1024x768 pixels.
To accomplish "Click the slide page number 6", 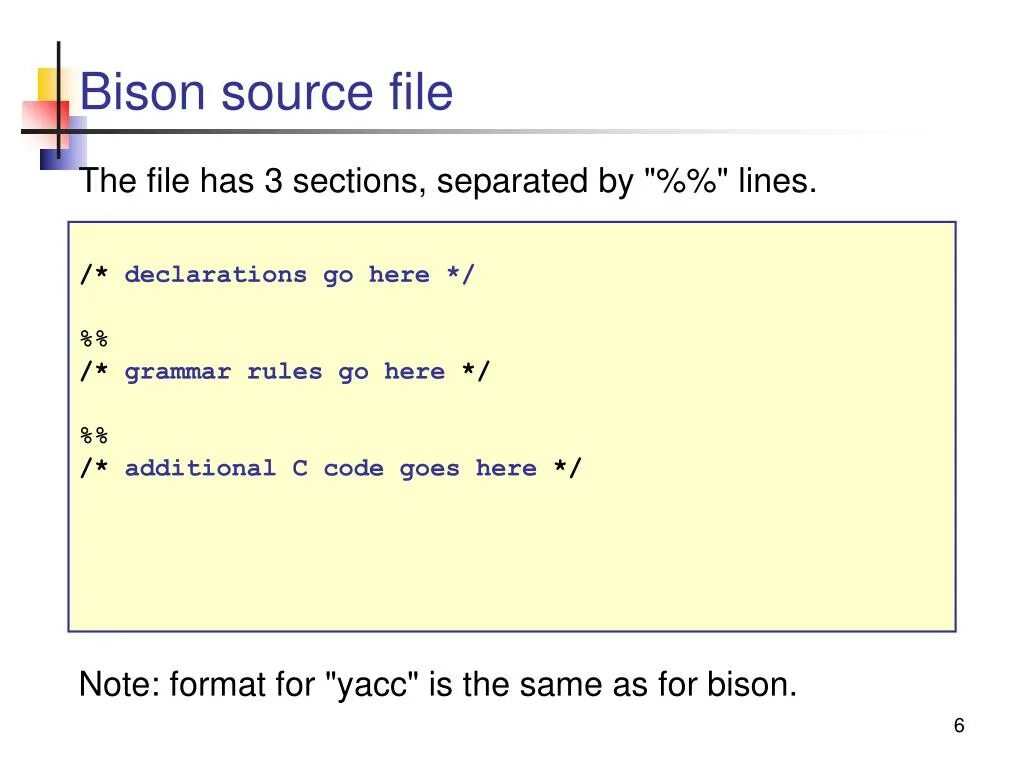I will (x=959, y=726).
